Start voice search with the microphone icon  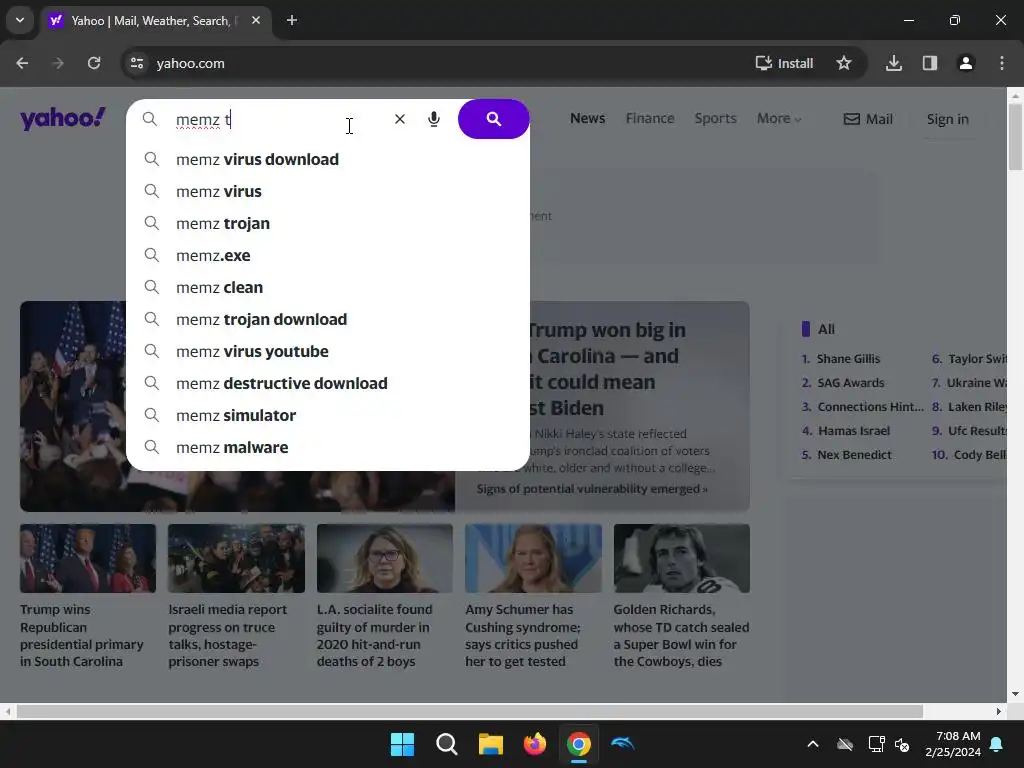[x=434, y=119]
